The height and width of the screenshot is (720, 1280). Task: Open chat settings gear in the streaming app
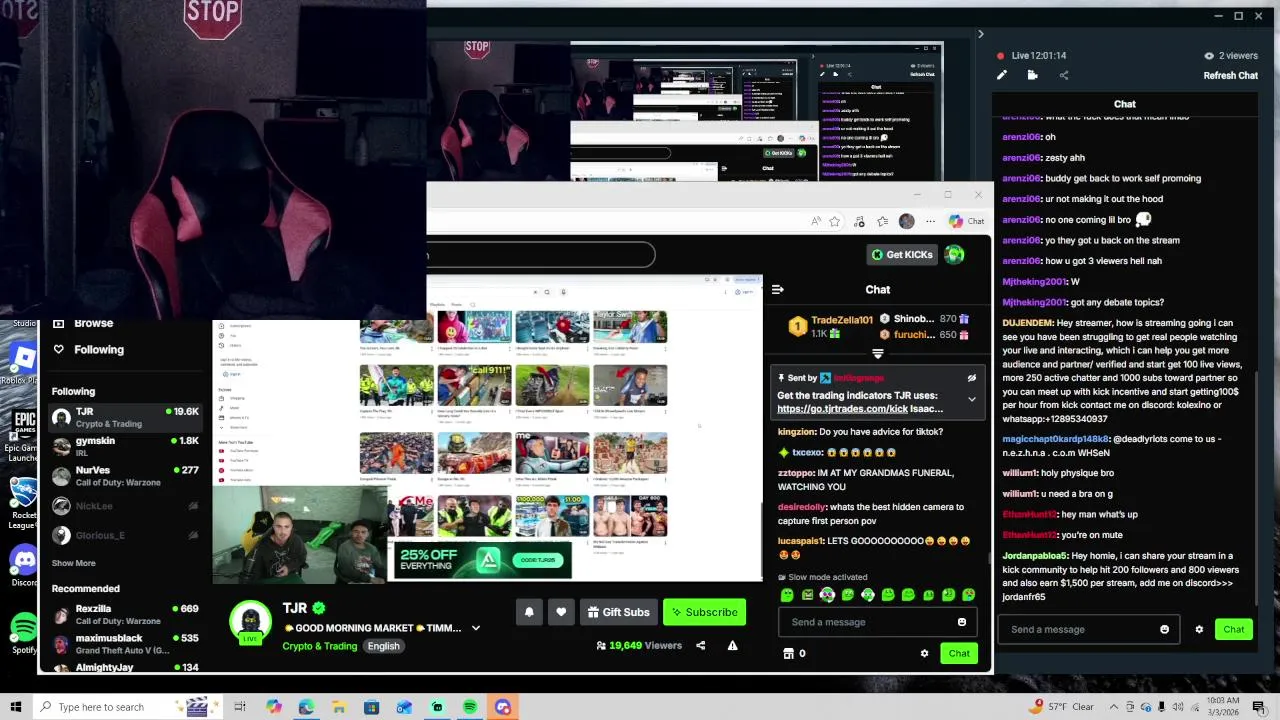[x=1199, y=629]
